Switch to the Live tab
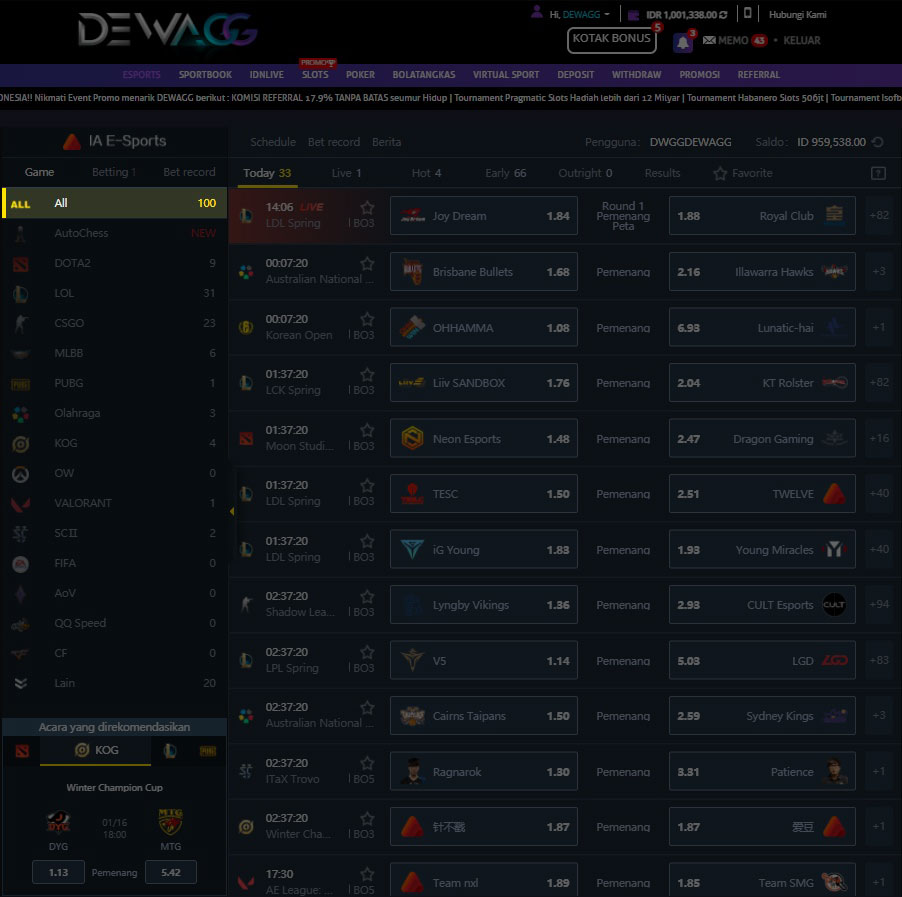The image size is (902, 897). [346, 173]
